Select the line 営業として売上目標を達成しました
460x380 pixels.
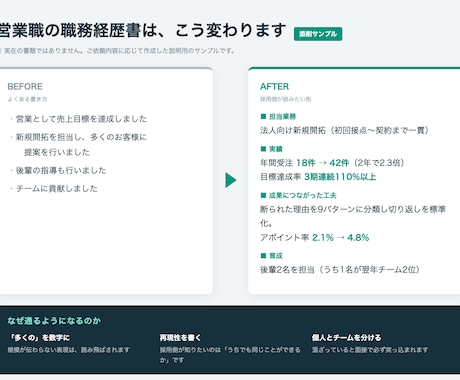[81, 119]
